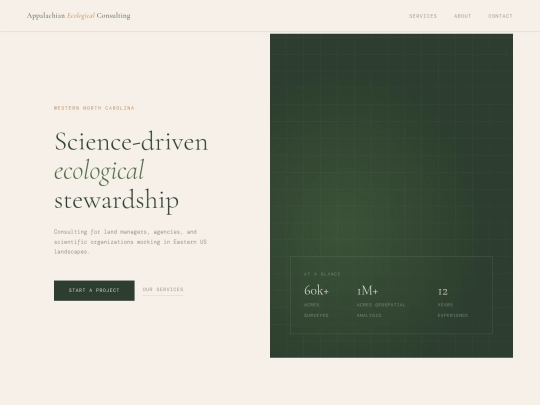Go to the About page link
Viewport: 540px width, 405px height.
(462, 16)
